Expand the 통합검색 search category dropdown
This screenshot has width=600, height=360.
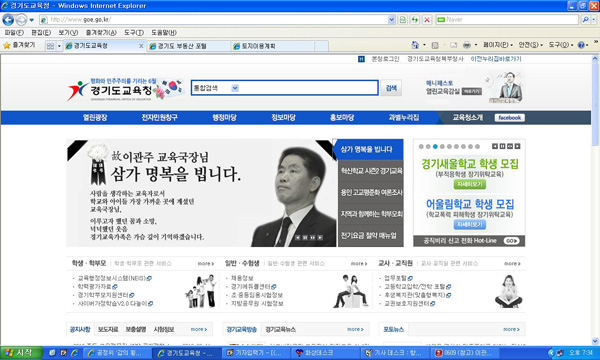click(235, 88)
